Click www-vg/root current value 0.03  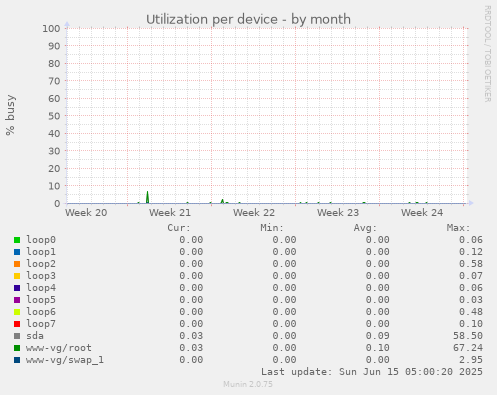tap(191, 348)
